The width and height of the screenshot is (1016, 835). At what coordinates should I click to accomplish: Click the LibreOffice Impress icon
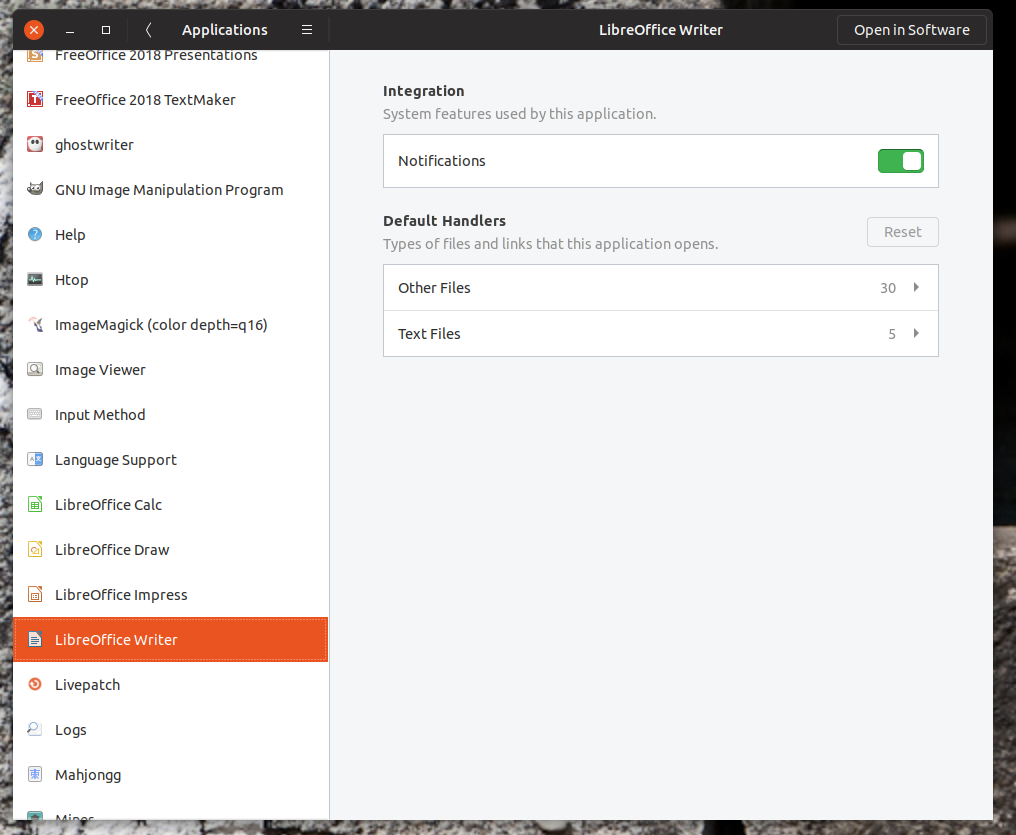click(35, 594)
